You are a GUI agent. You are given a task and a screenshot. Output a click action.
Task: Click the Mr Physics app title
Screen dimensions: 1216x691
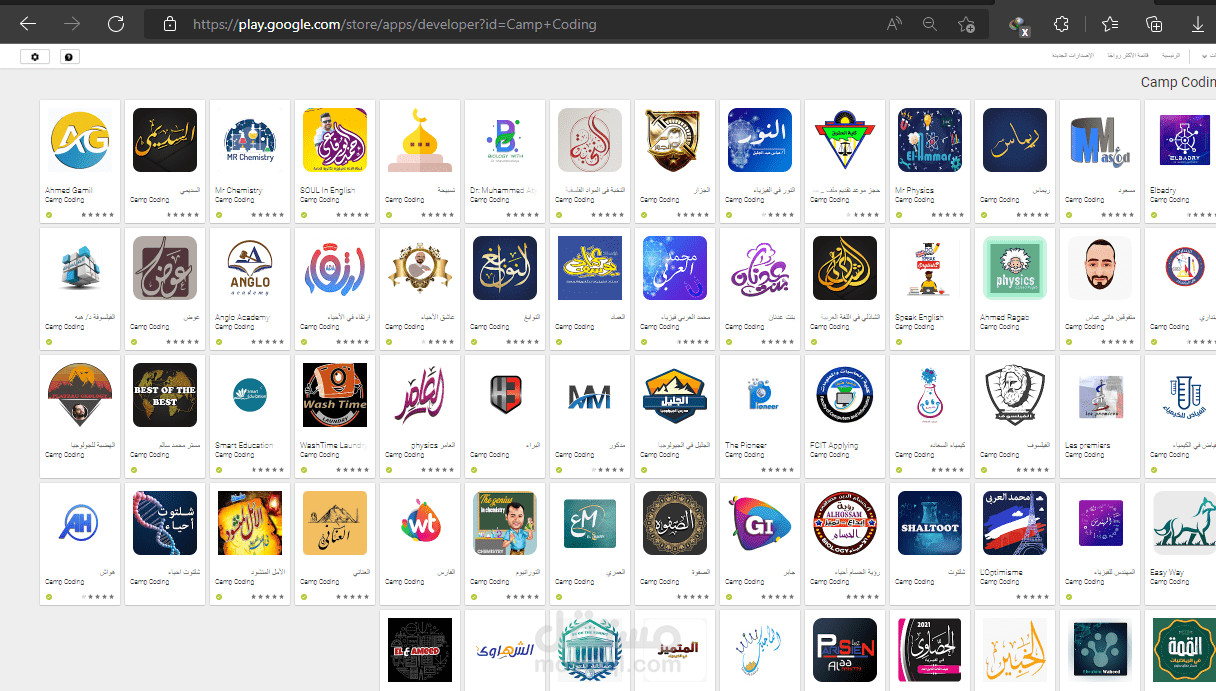[915, 190]
